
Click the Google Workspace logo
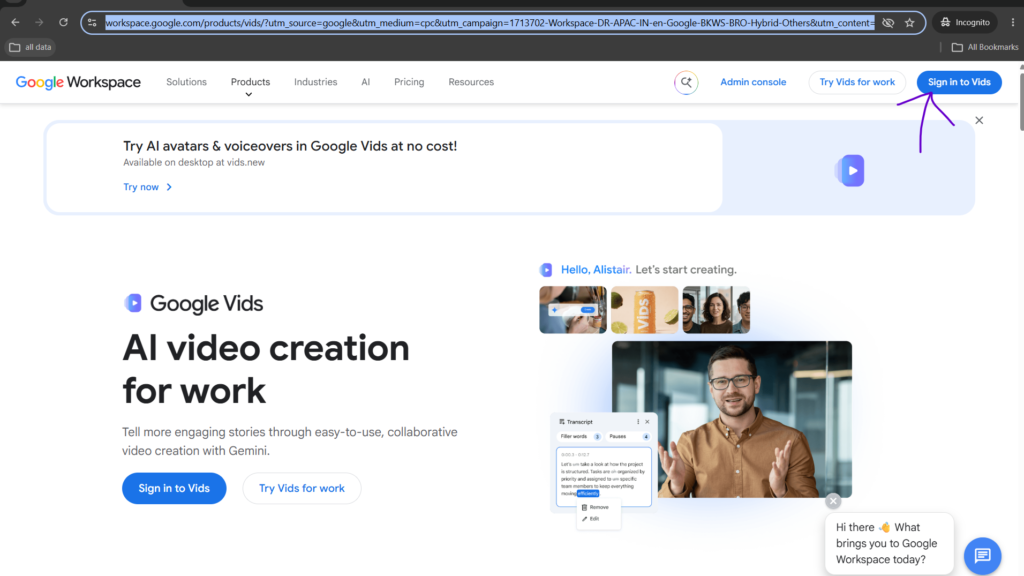78,82
